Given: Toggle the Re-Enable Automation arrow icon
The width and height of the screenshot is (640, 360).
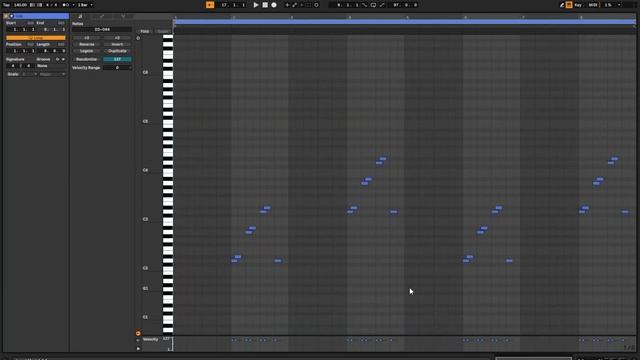Looking at the screenshot, I should [x=302, y=5].
